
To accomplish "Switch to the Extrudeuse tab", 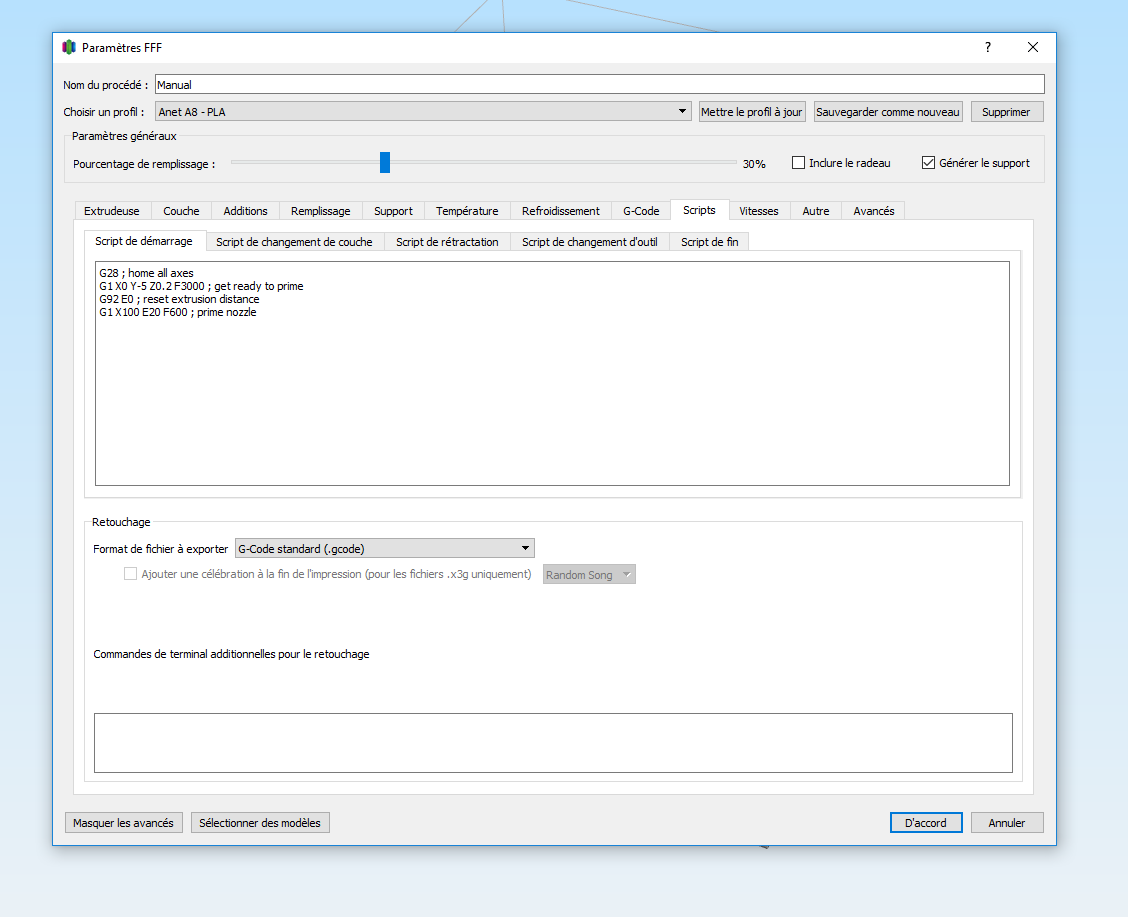I will click(112, 211).
